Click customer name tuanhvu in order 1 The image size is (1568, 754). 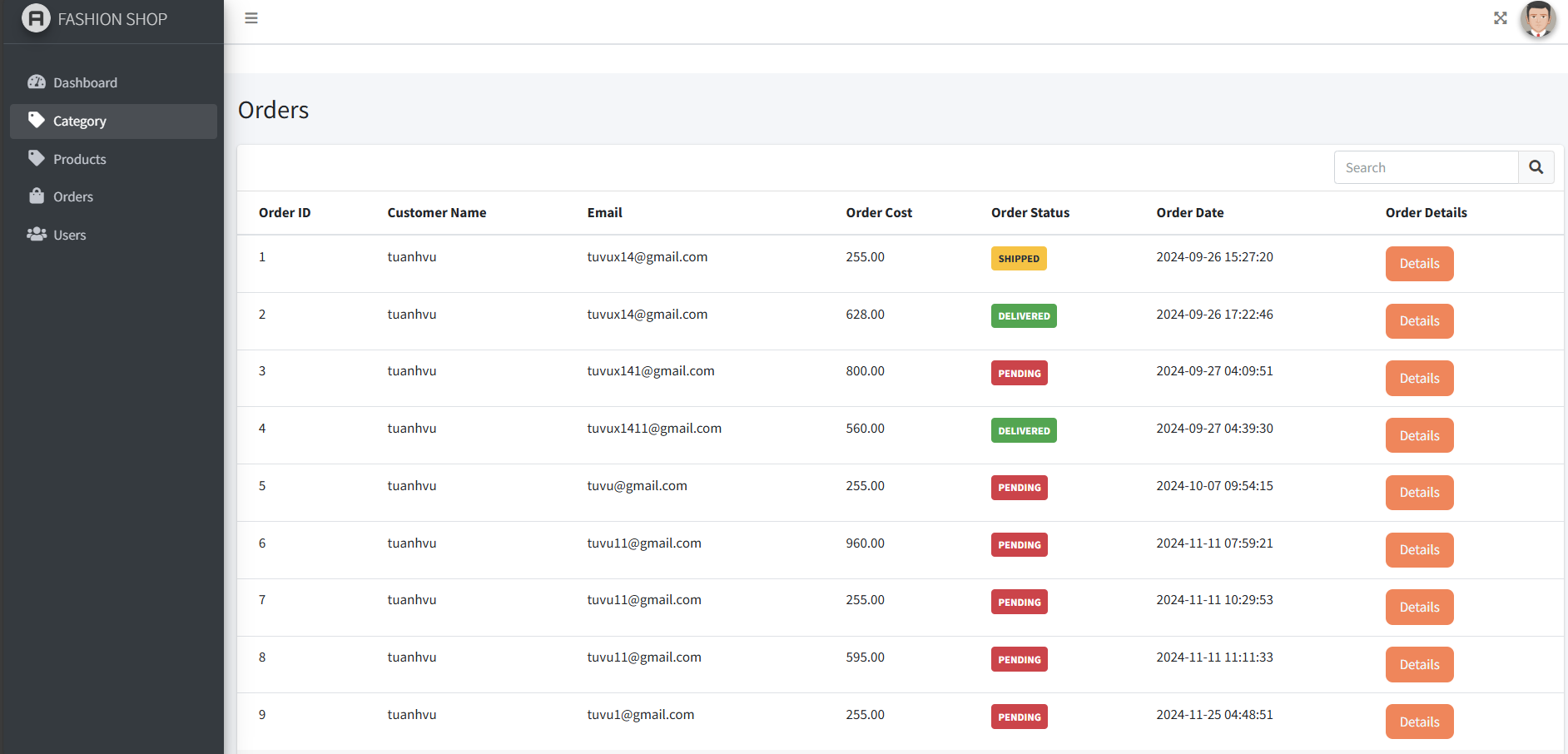tap(412, 257)
